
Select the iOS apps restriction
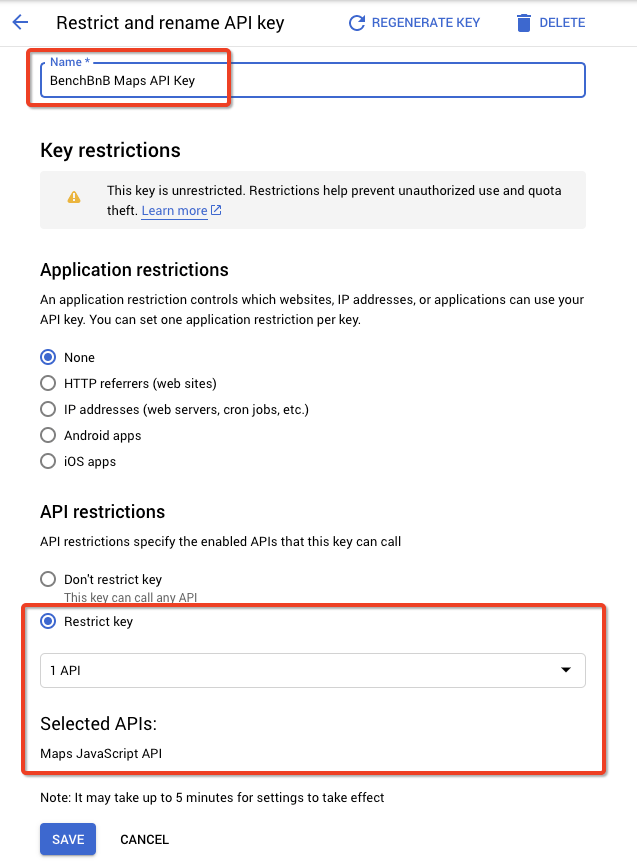click(47, 461)
